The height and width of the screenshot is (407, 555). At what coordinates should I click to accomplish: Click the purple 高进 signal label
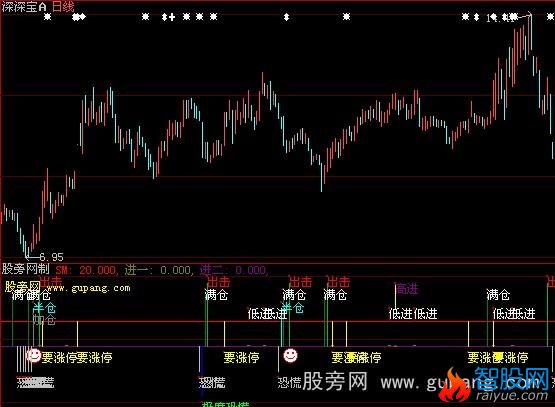pos(407,289)
